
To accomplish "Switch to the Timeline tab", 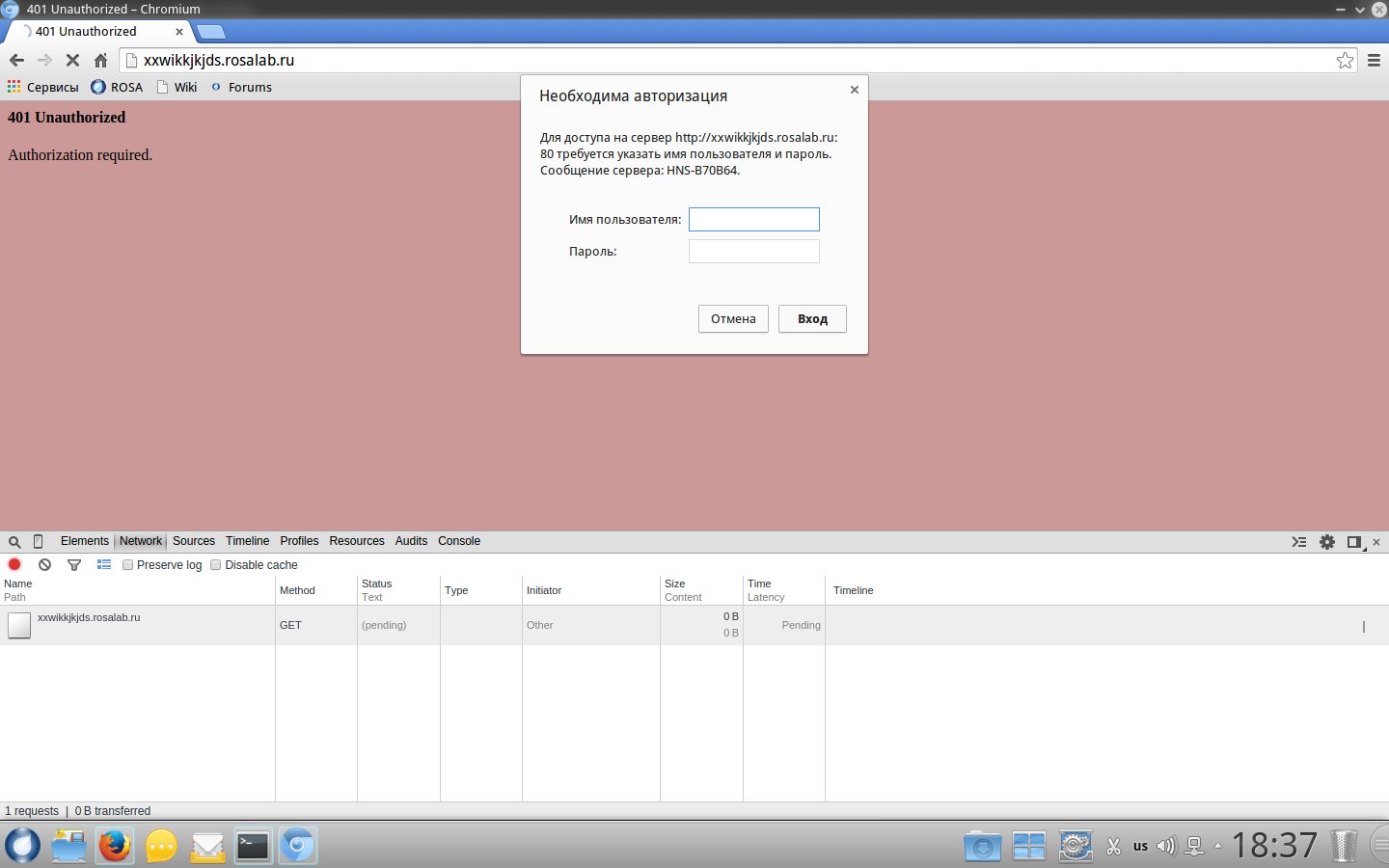I will [248, 541].
